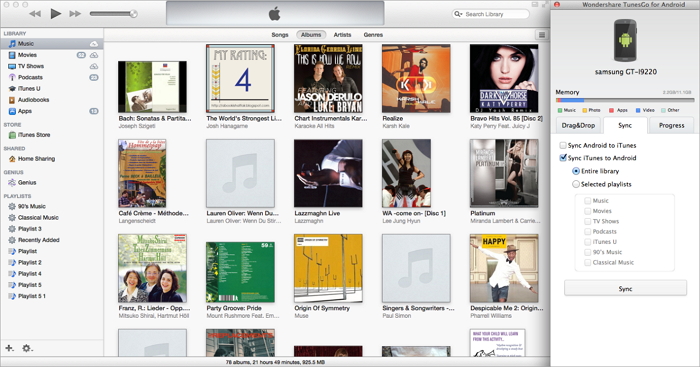Image resolution: width=700 pixels, height=367 pixels.
Task: Open Playlist 5 1 in the sidebar
Action: pos(51,296)
